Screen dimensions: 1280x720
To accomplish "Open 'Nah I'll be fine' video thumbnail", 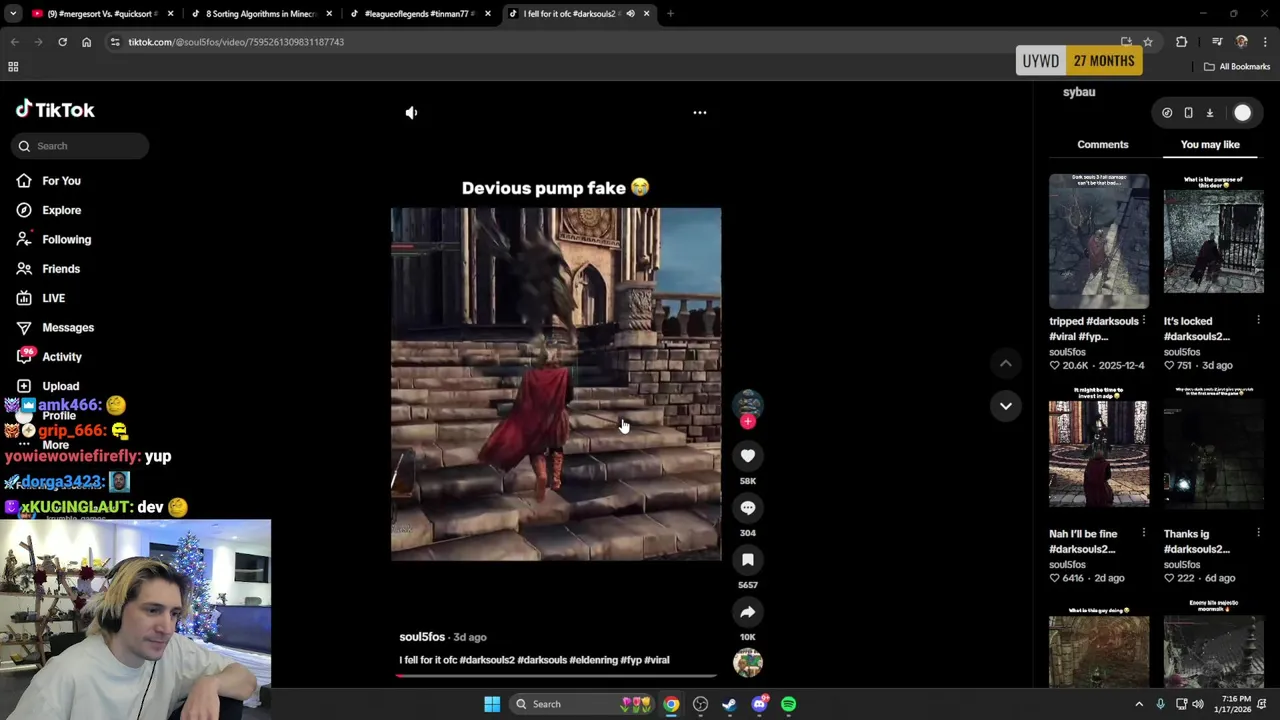I will 1099,454.
